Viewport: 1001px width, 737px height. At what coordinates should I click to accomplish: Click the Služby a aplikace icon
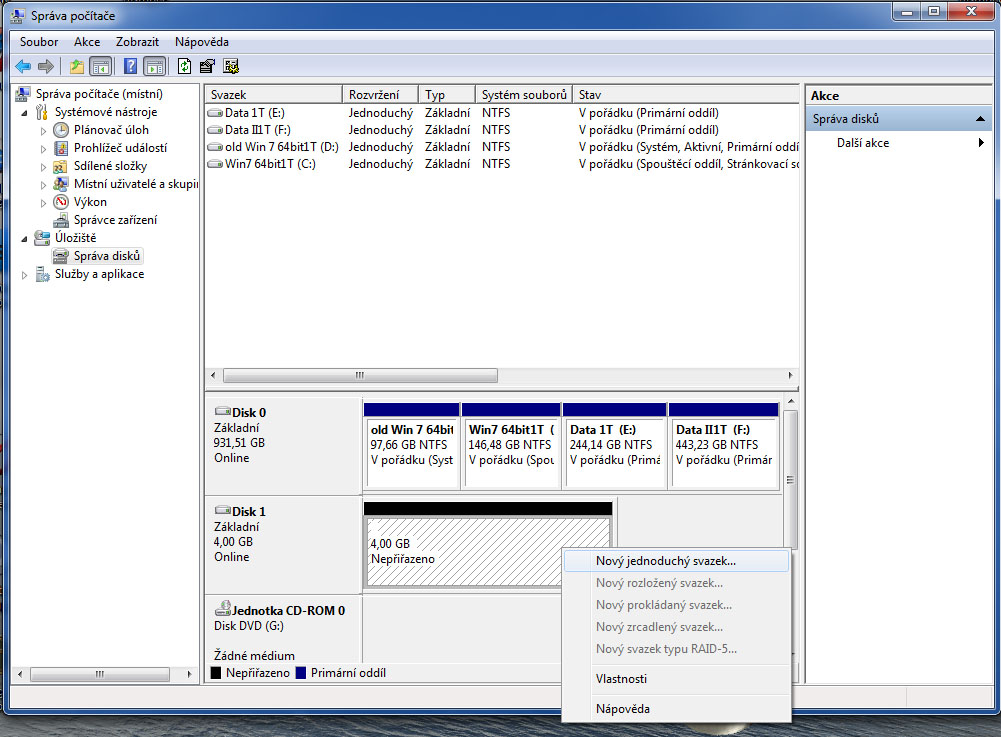pos(42,275)
